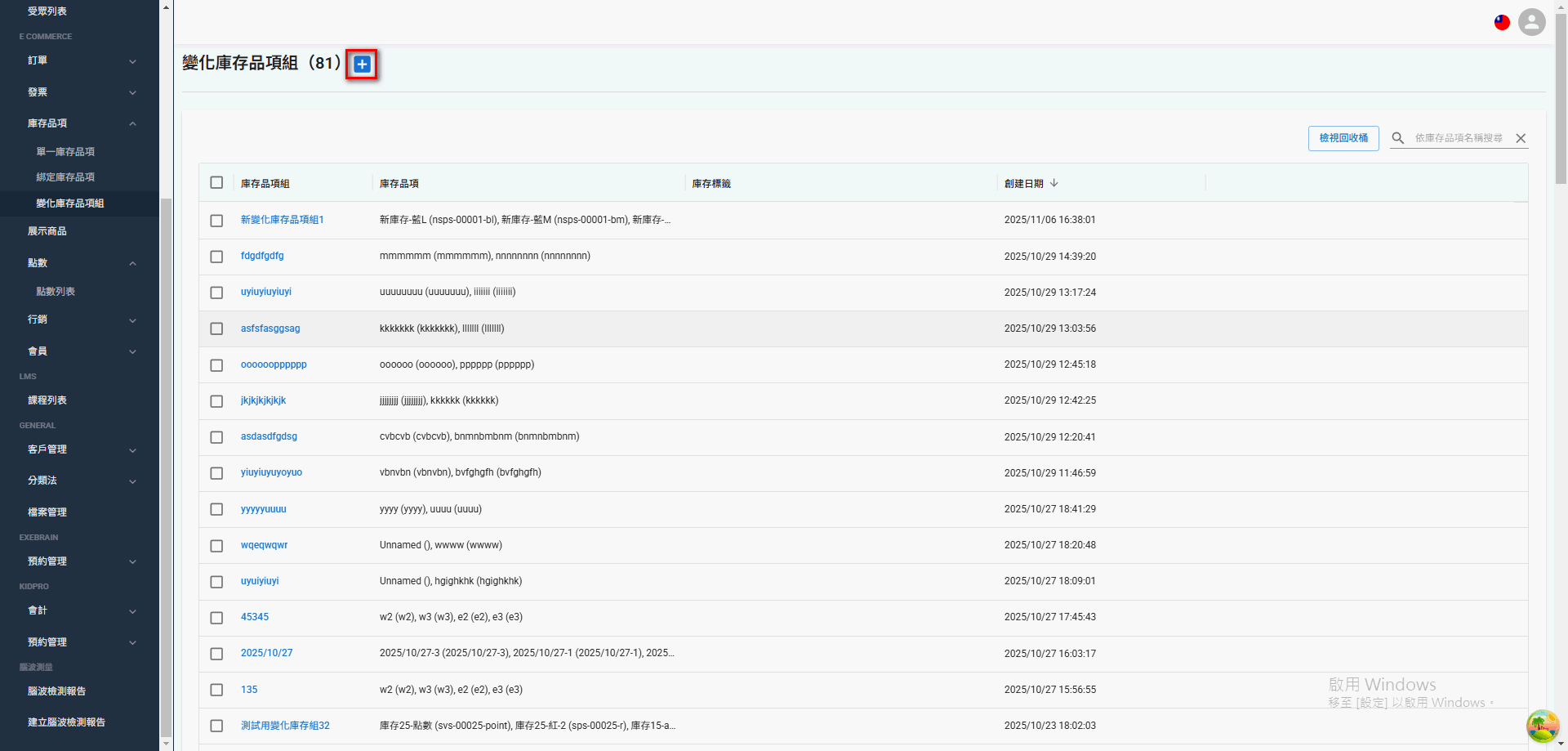Select 變化庫存品項組 in the sidebar
This screenshot has height=751, width=1568.
(x=70, y=203)
